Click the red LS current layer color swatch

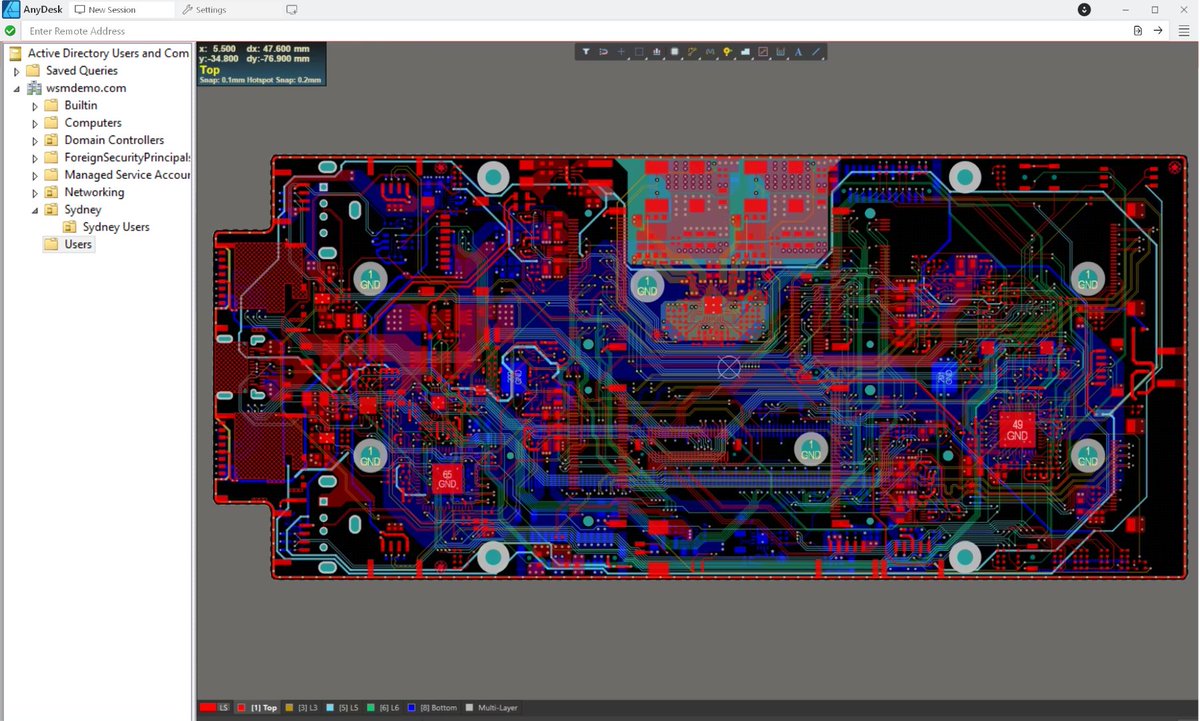(x=208, y=708)
